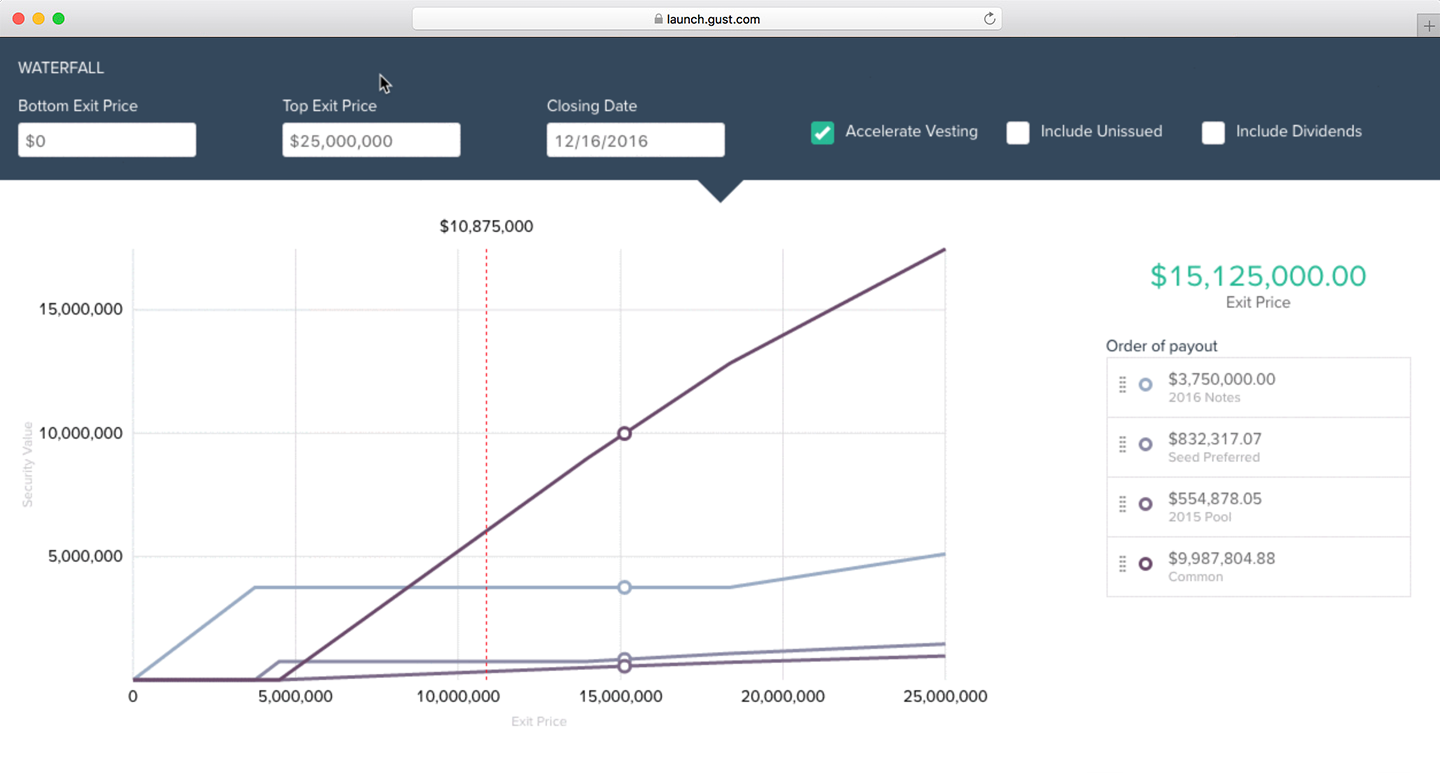The width and height of the screenshot is (1440, 773).
Task: Open a new browser tab with plus
Action: [1428, 27]
